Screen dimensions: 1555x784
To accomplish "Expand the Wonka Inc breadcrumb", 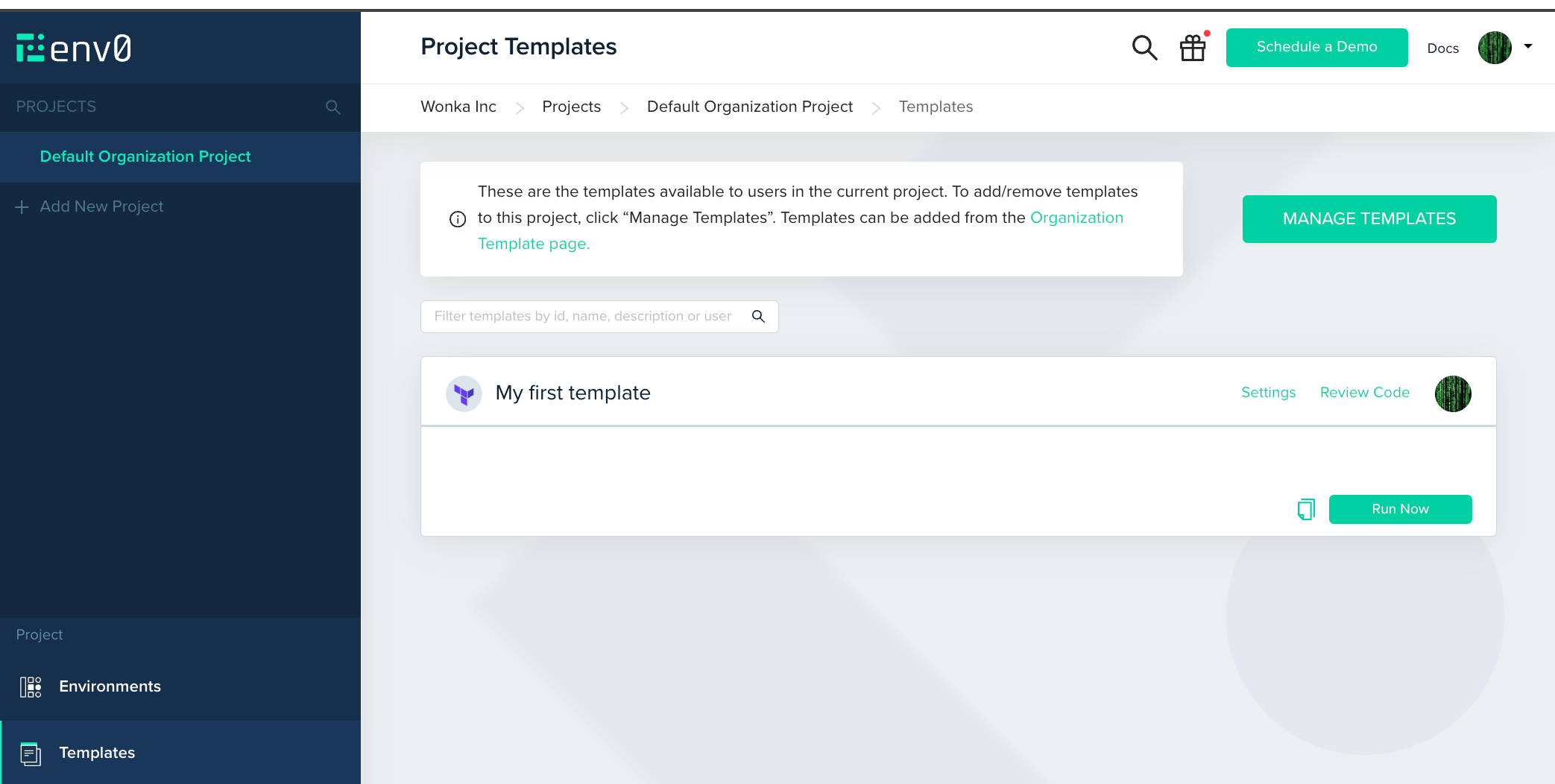I will pyautogui.click(x=458, y=107).
